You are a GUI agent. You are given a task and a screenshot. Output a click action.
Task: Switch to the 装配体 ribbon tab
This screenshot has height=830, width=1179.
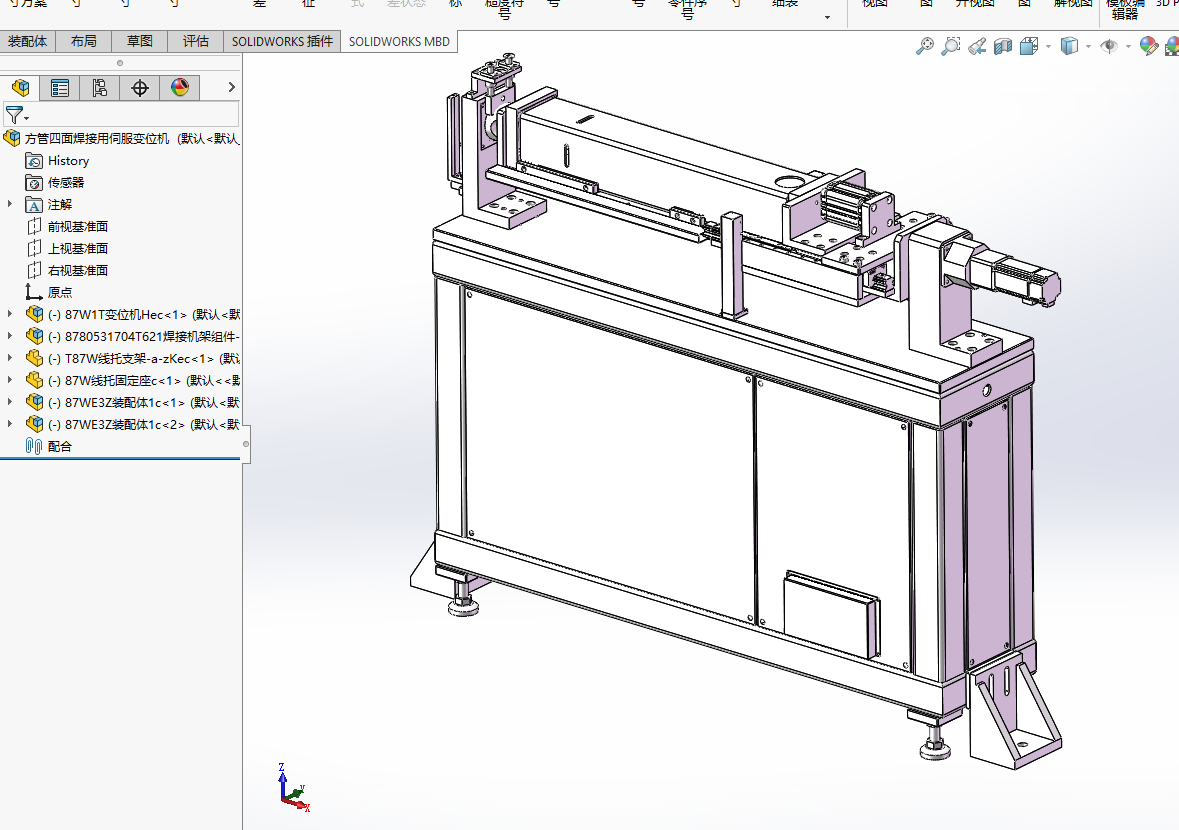click(x=28, y=41)
